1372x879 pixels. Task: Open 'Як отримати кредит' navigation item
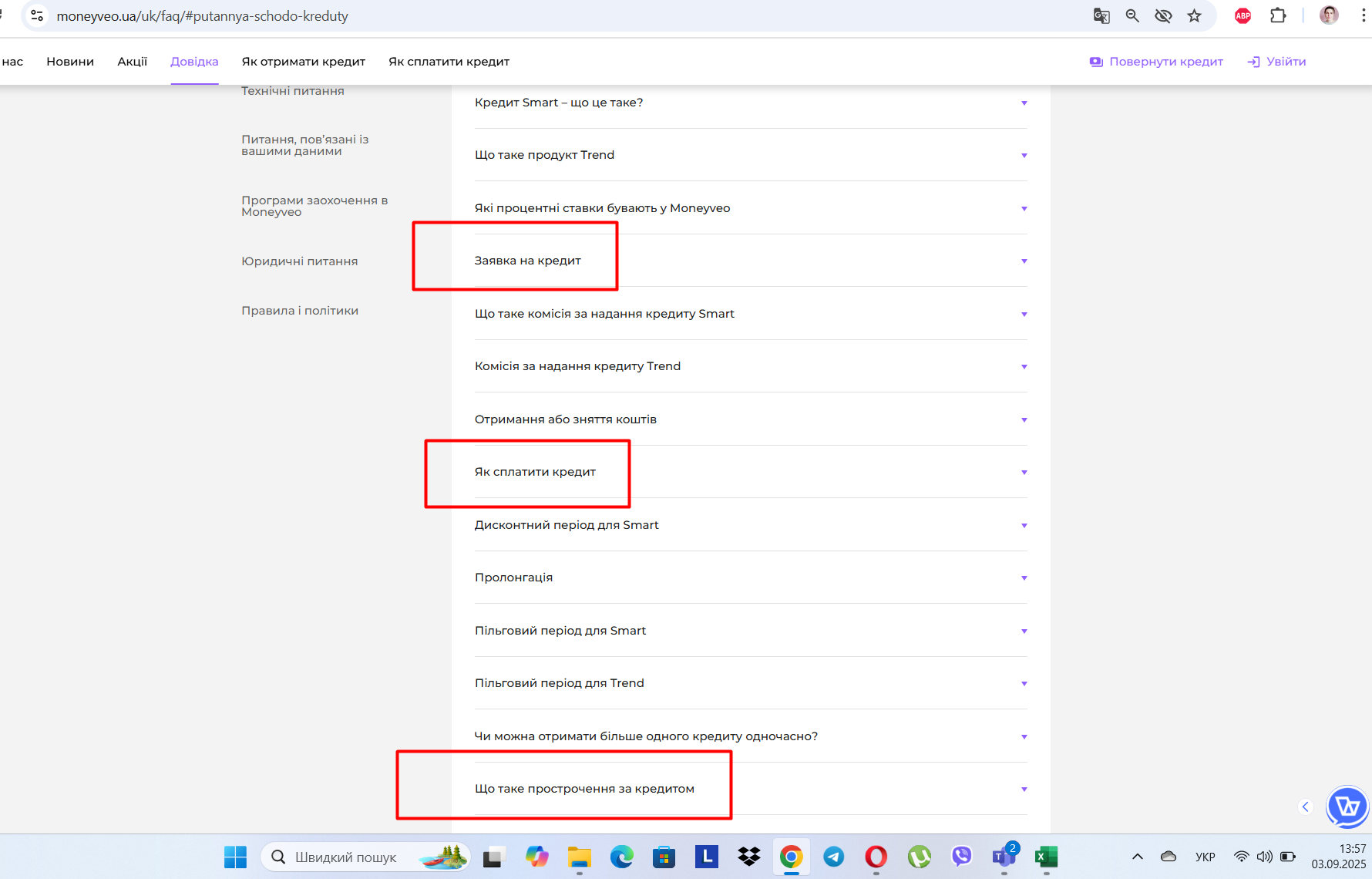coord(304,62)
